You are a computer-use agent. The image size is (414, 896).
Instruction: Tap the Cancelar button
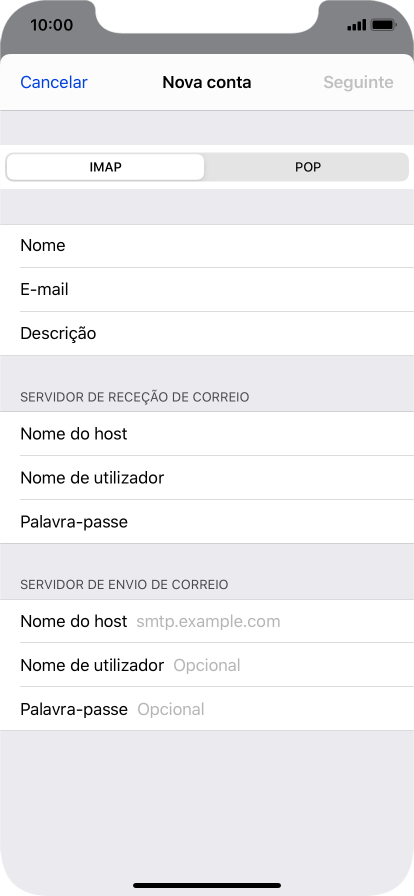point(54,82)
